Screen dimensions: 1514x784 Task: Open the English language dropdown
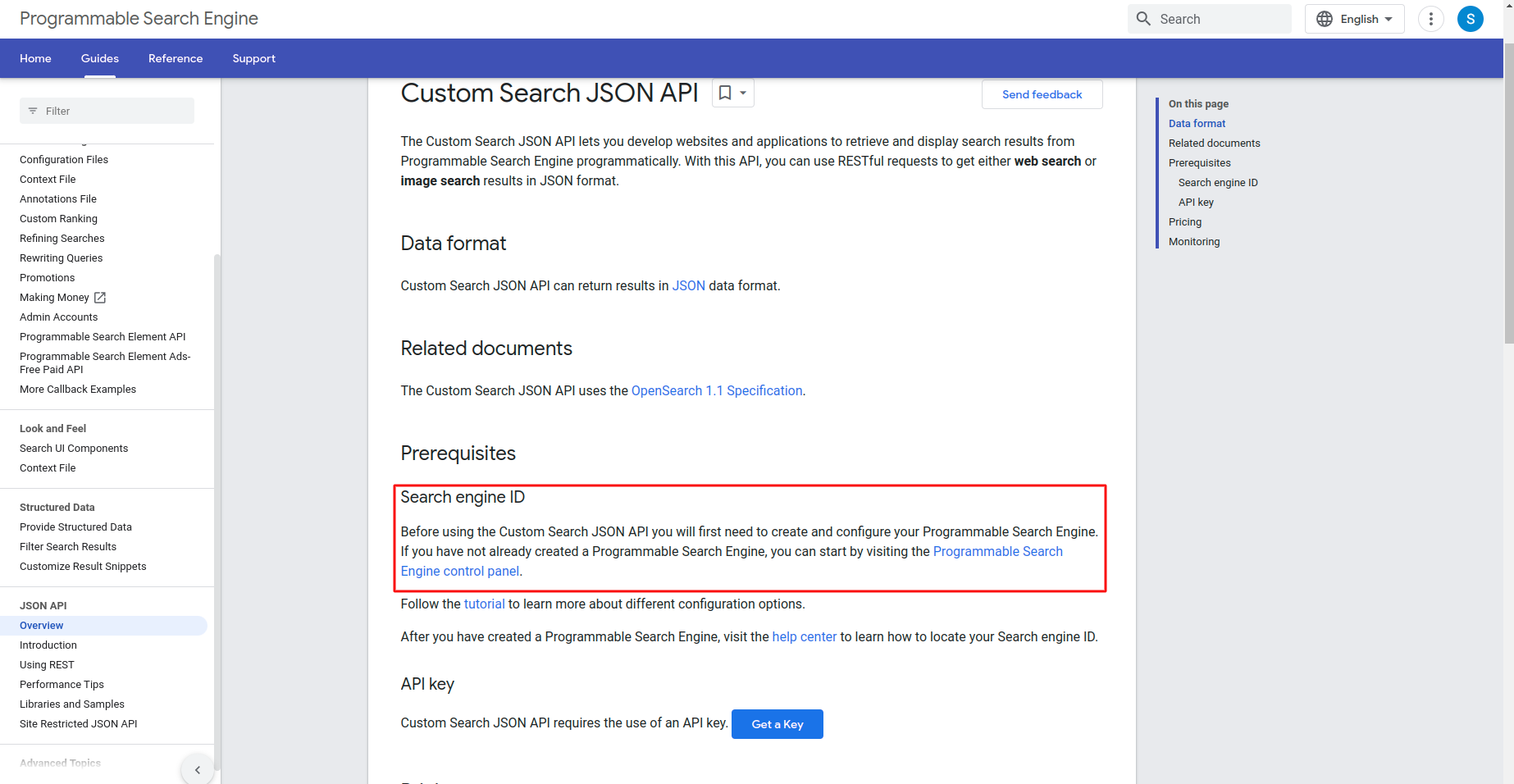point(1366,19)
